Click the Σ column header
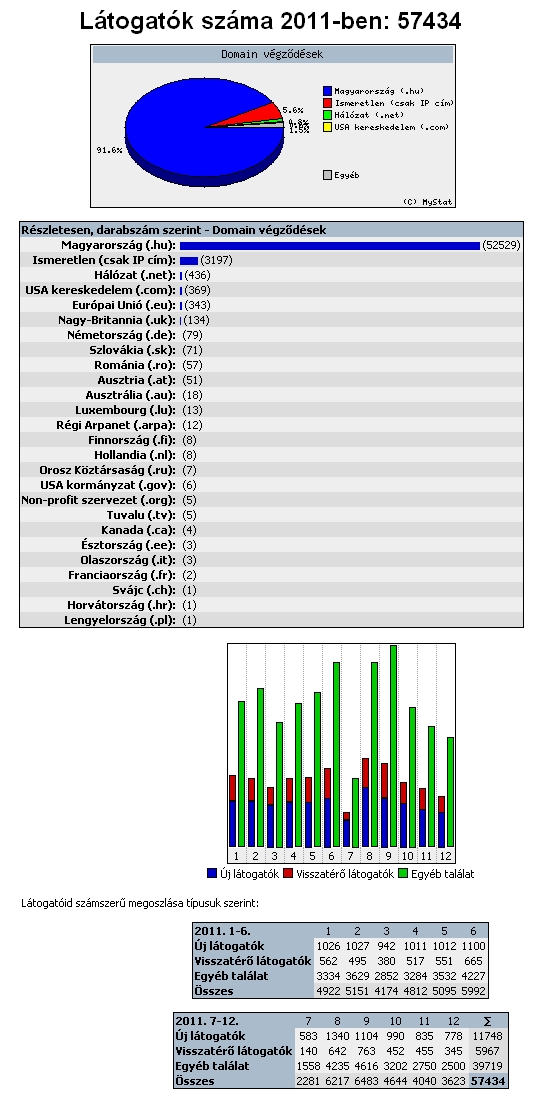The width and height of the screenshot is (540, 1100). point(487,1020)
